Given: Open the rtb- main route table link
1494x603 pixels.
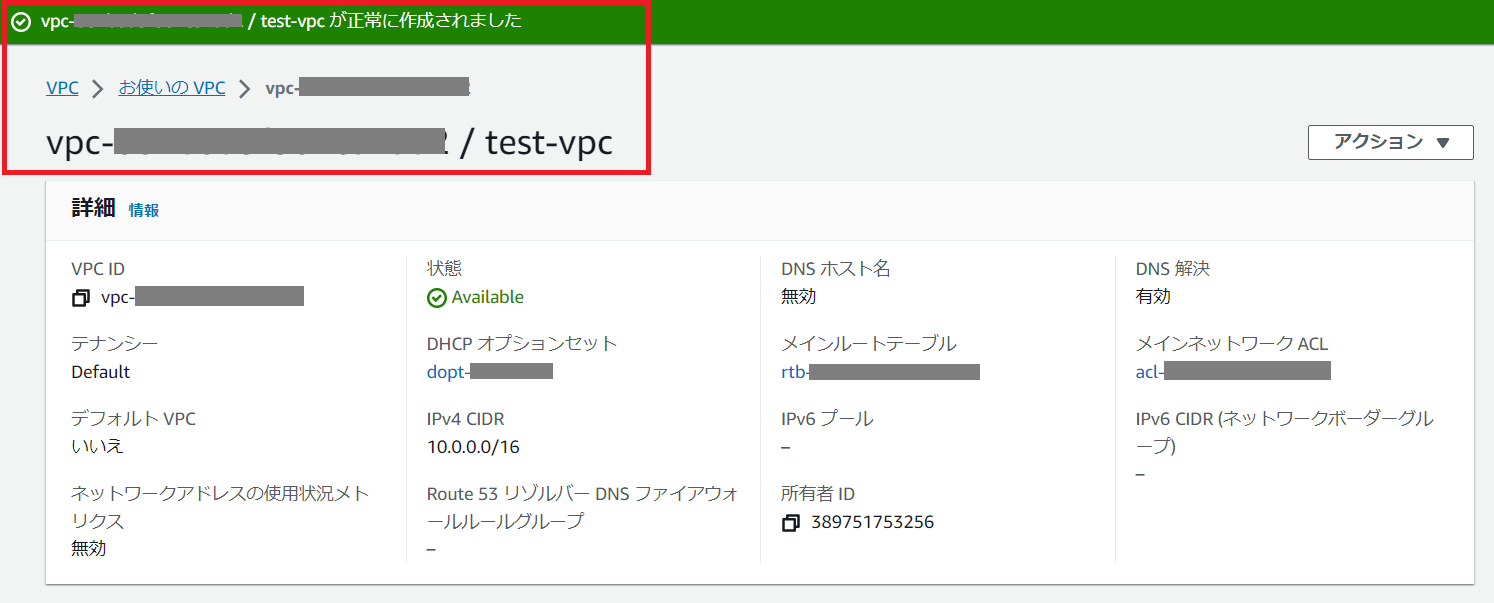Looking at the screenshot, I should 879,372.
